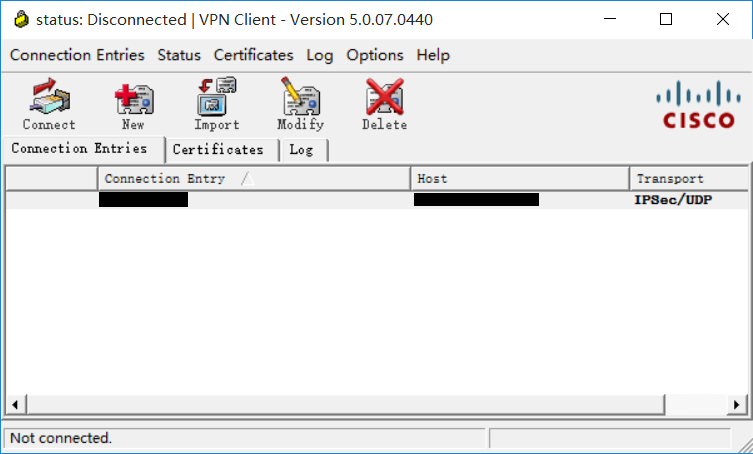Viewport: 753px width, 454px height.
Task: Select the IPSec/UDP transport cell
Action: (x=673, y=200)
